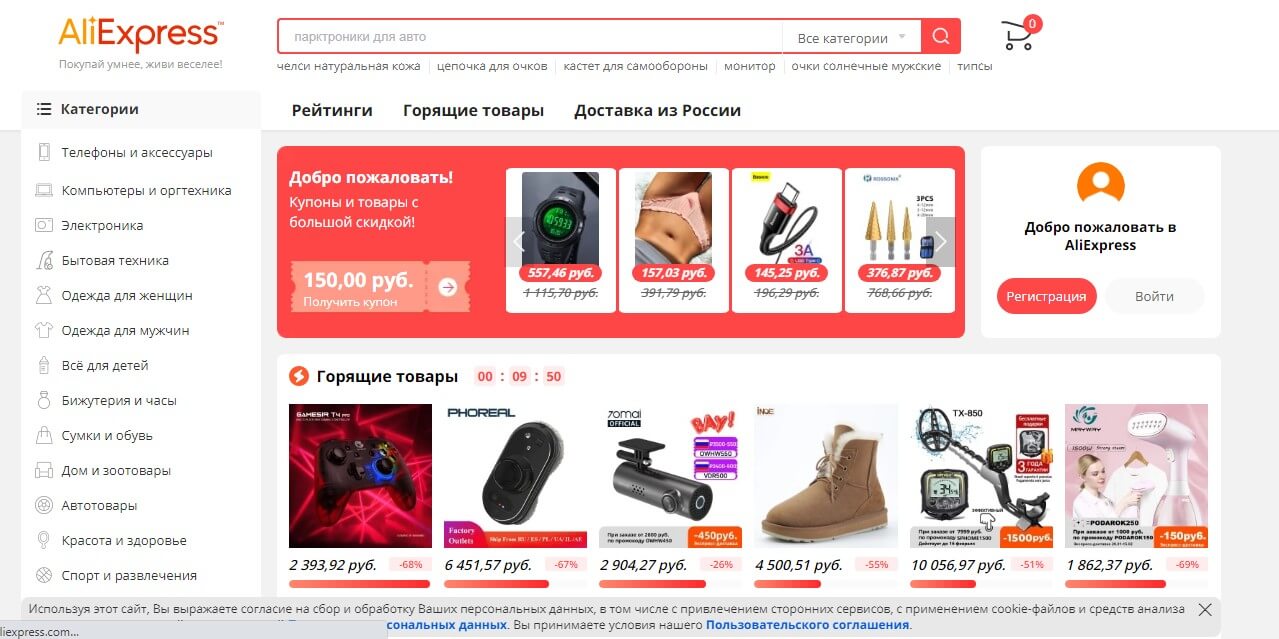The image size is (1279, 639).
Task: Open the GameSir controller product thumbnail
Action: pyautogui.click(x=360, y=476)
